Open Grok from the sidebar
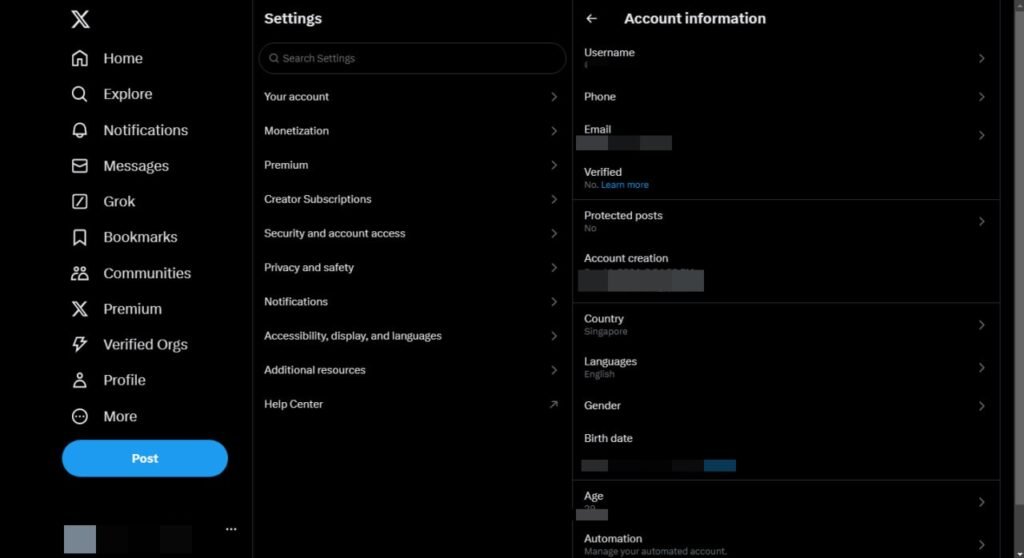The image size is (1024, 558). [x=80, y=201]
